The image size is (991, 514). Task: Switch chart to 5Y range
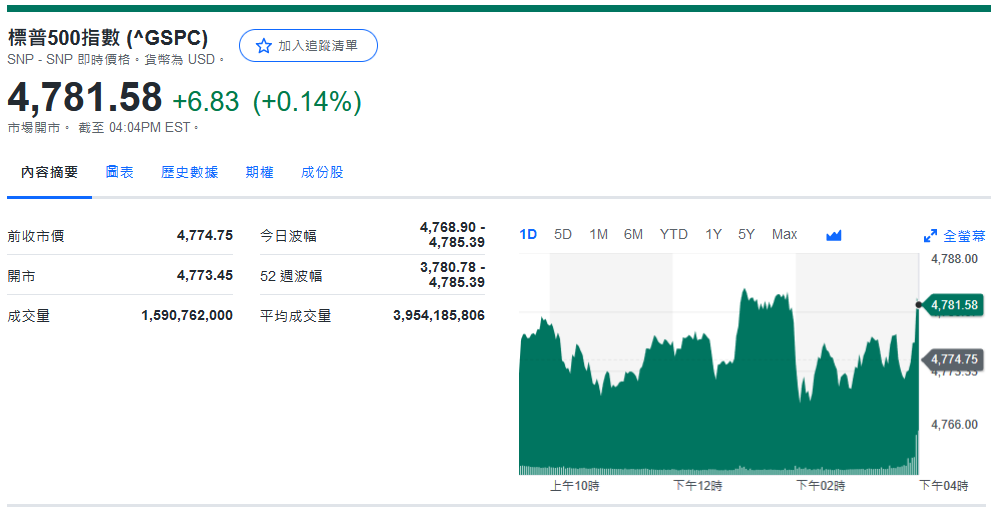[746, 234]
